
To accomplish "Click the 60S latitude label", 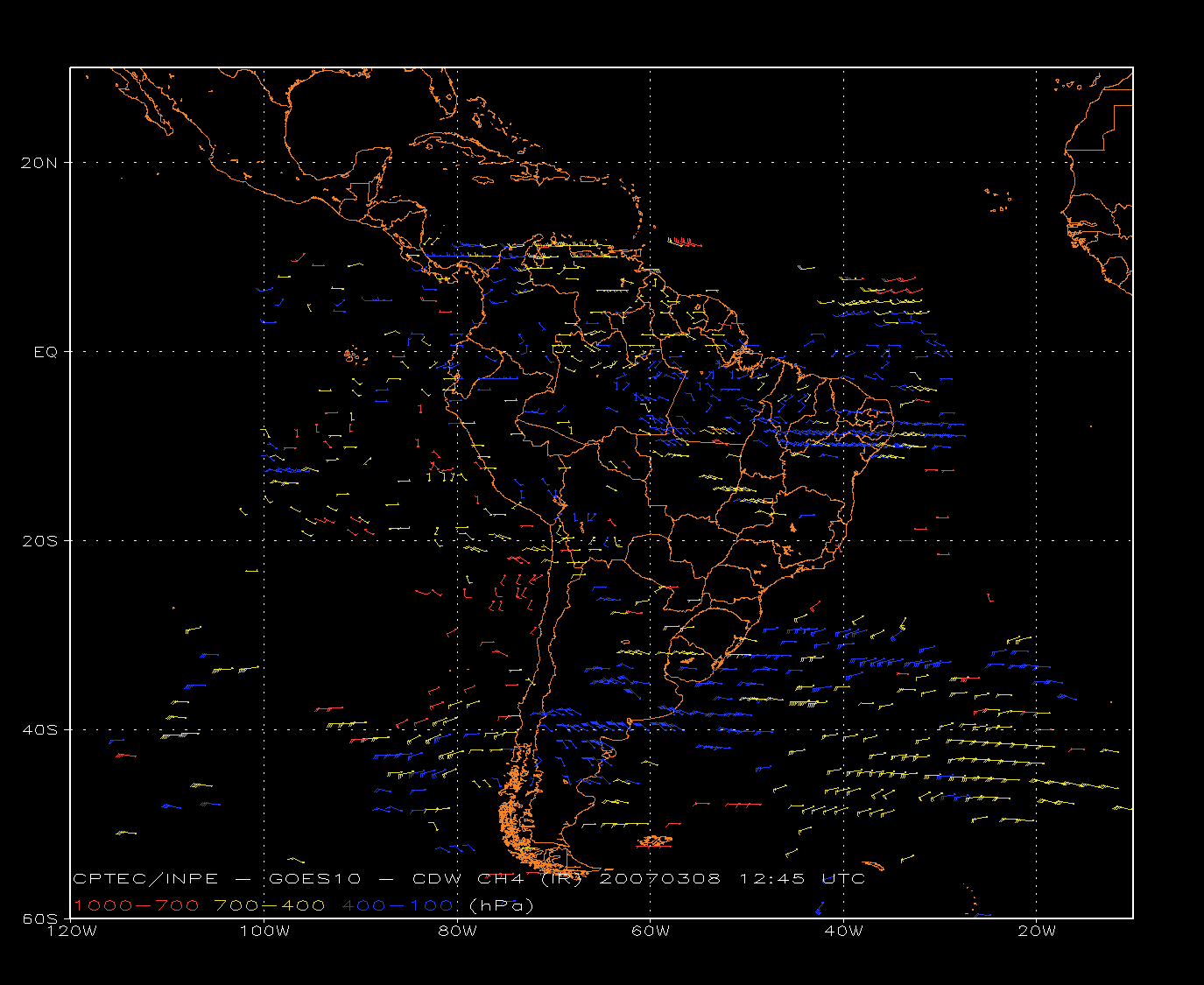I will [x=40, y=918].
